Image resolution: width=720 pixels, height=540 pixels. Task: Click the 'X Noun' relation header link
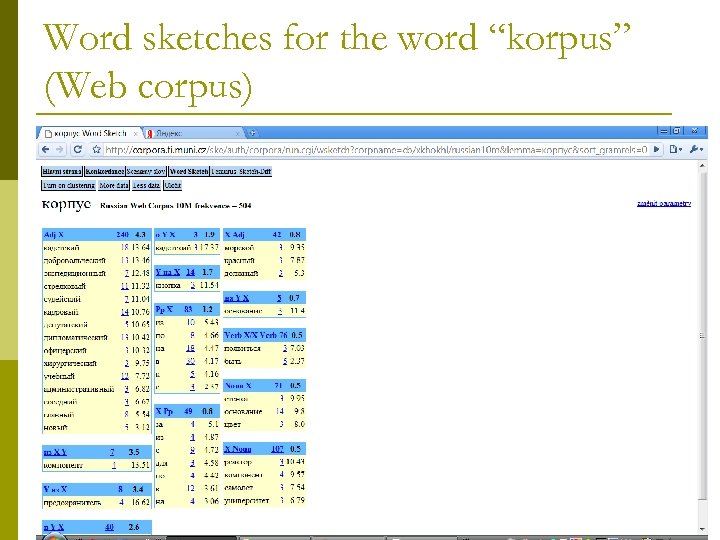(x=237, y=449)
